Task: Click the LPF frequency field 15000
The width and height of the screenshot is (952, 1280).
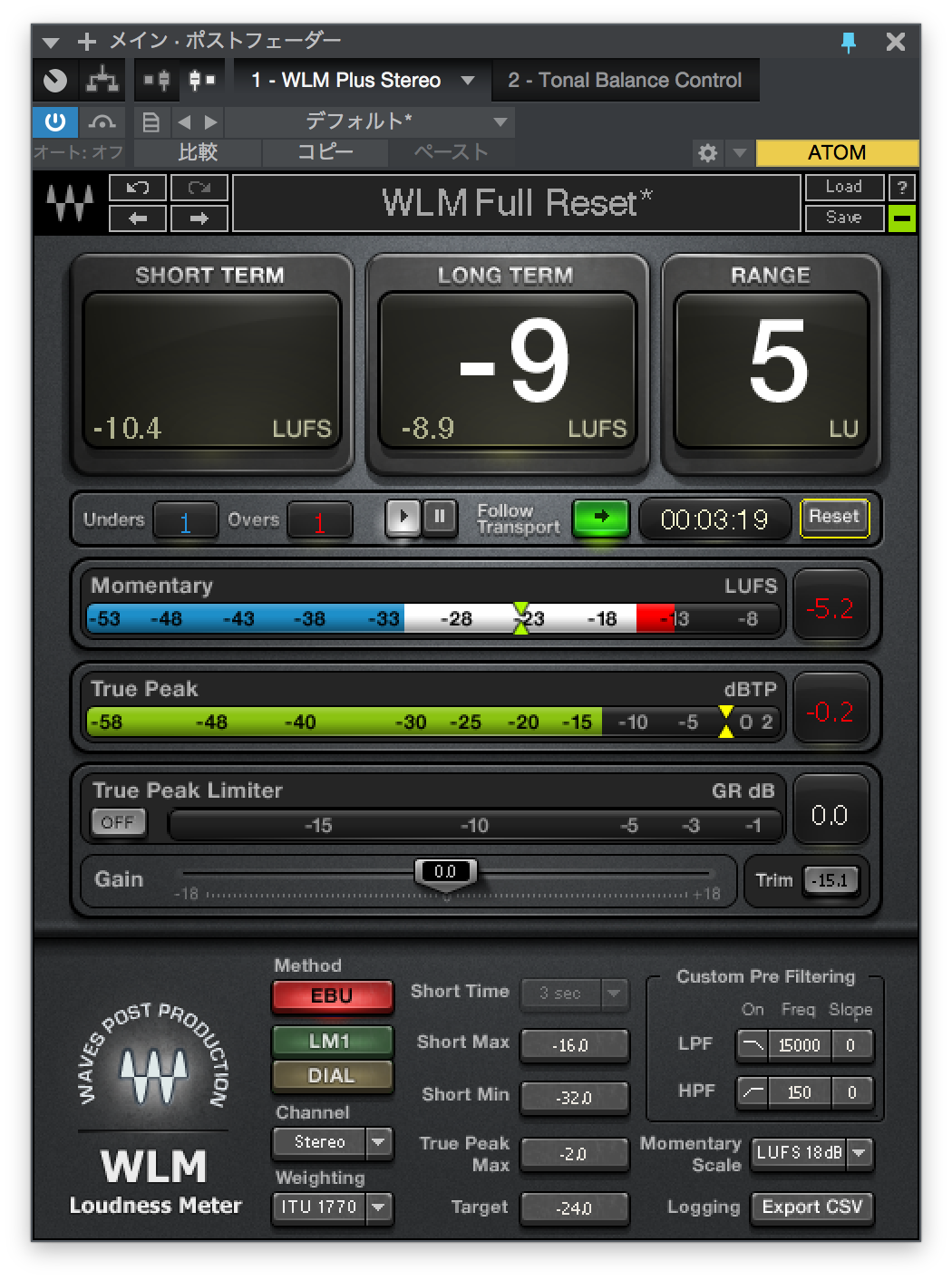Action: click(800, 1045)
